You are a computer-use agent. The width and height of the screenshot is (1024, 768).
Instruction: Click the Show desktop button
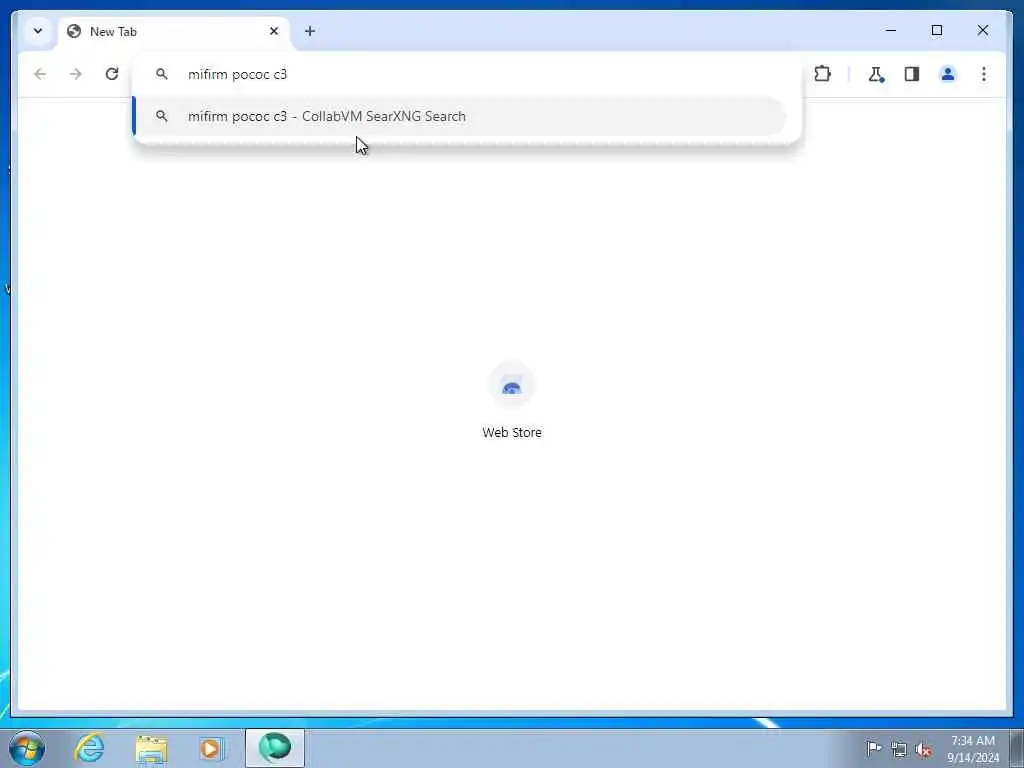tap(1017, 749)
